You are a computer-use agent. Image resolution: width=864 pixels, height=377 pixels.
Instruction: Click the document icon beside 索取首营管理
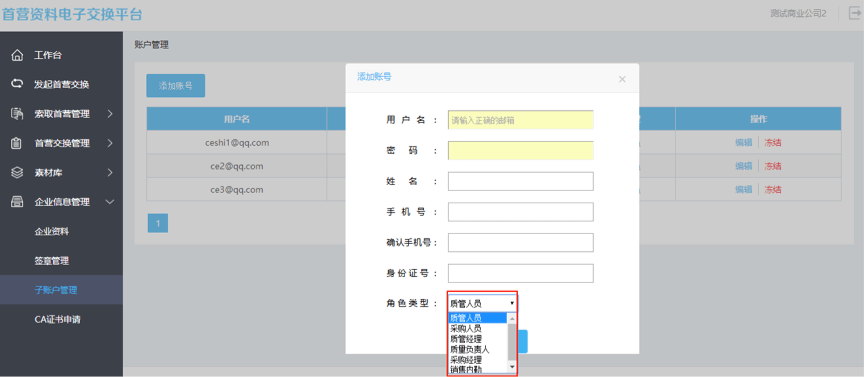[18, 114]
